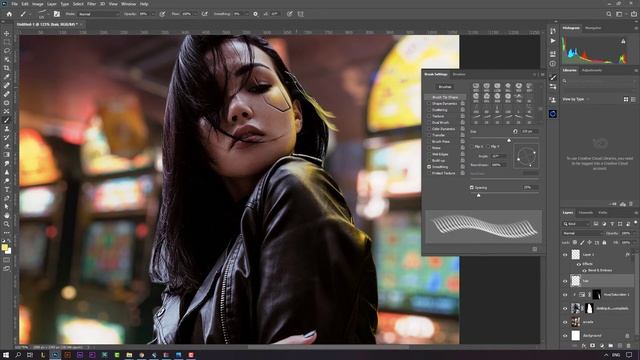Open the layer filter Kind dropdown

(x=576, y=224)
